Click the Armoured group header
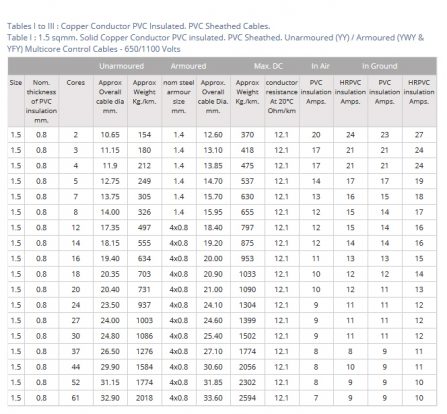This screenshot has width=447, height=414. 188,66
